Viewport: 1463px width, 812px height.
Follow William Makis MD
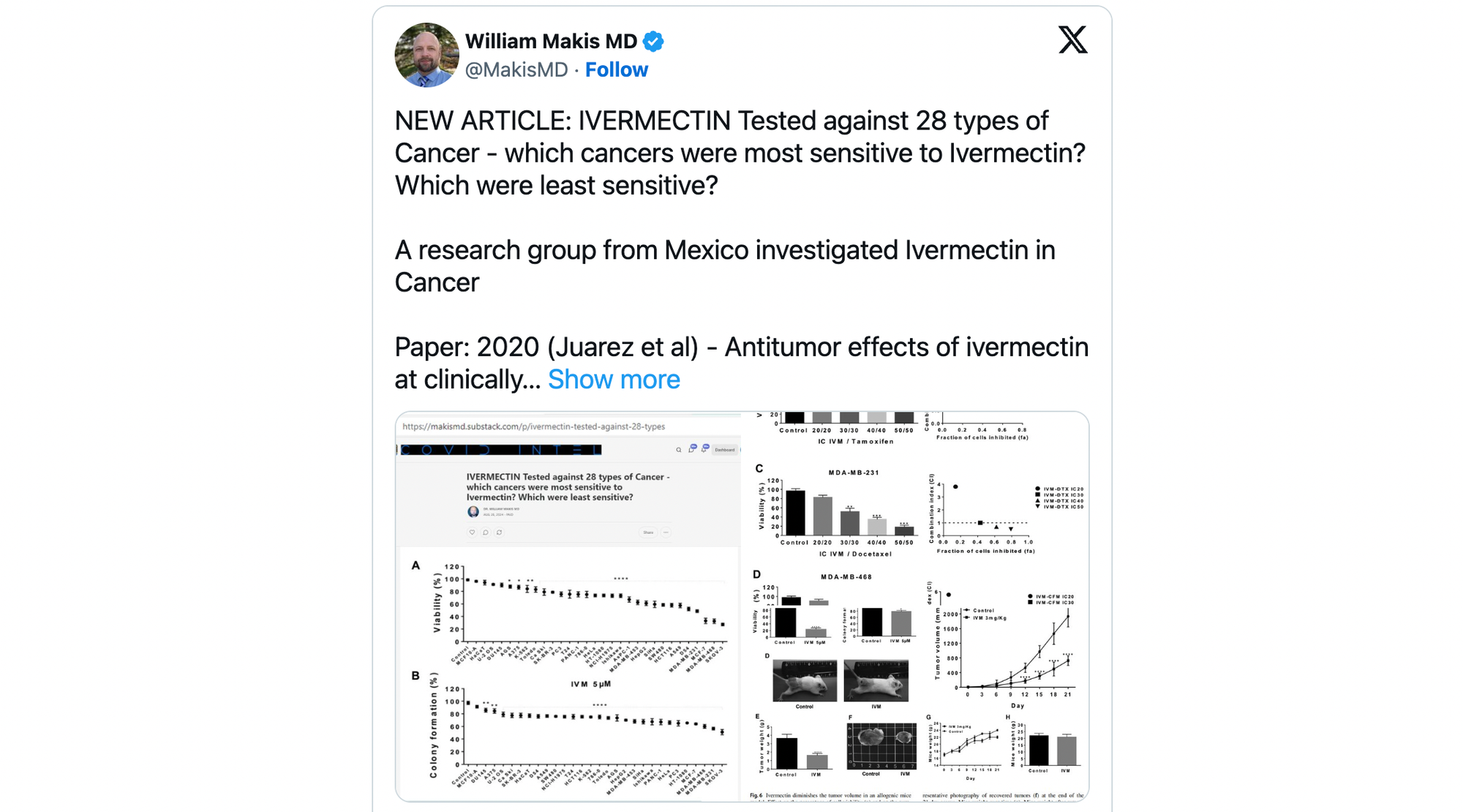616,69
